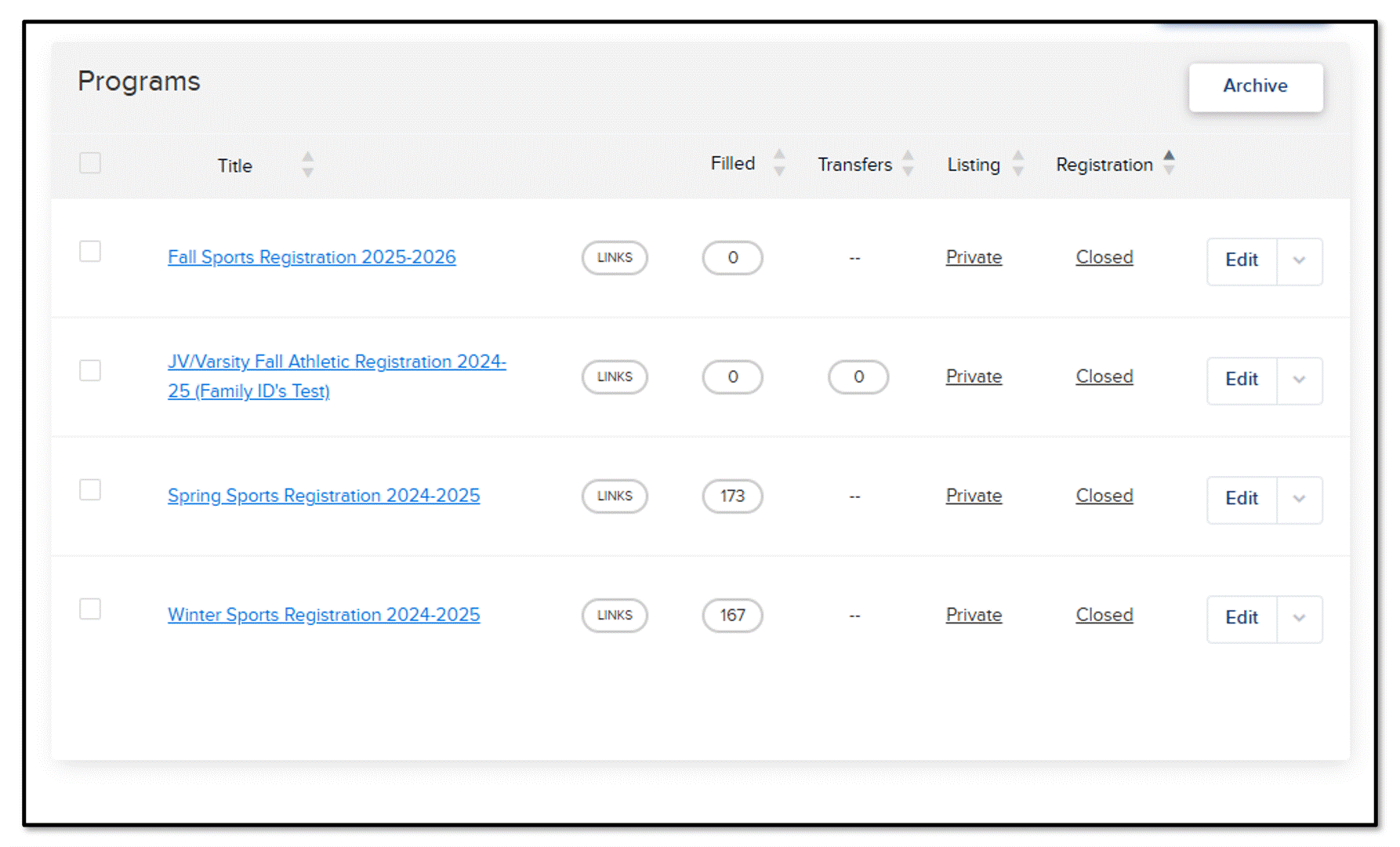Viewport: 1400px width, 847px height.
Task: Edit the Winter Sports Registration 2024-2025 program
Action: [x=1242, y=619]
